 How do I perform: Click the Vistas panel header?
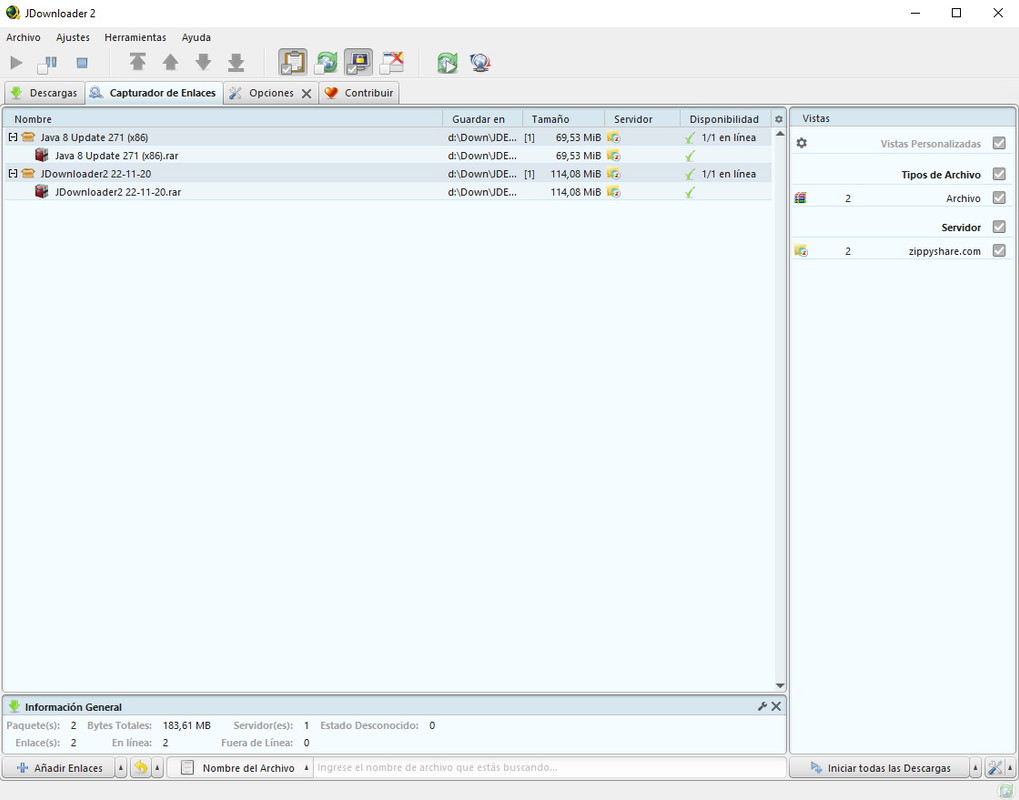pos(903,118)
